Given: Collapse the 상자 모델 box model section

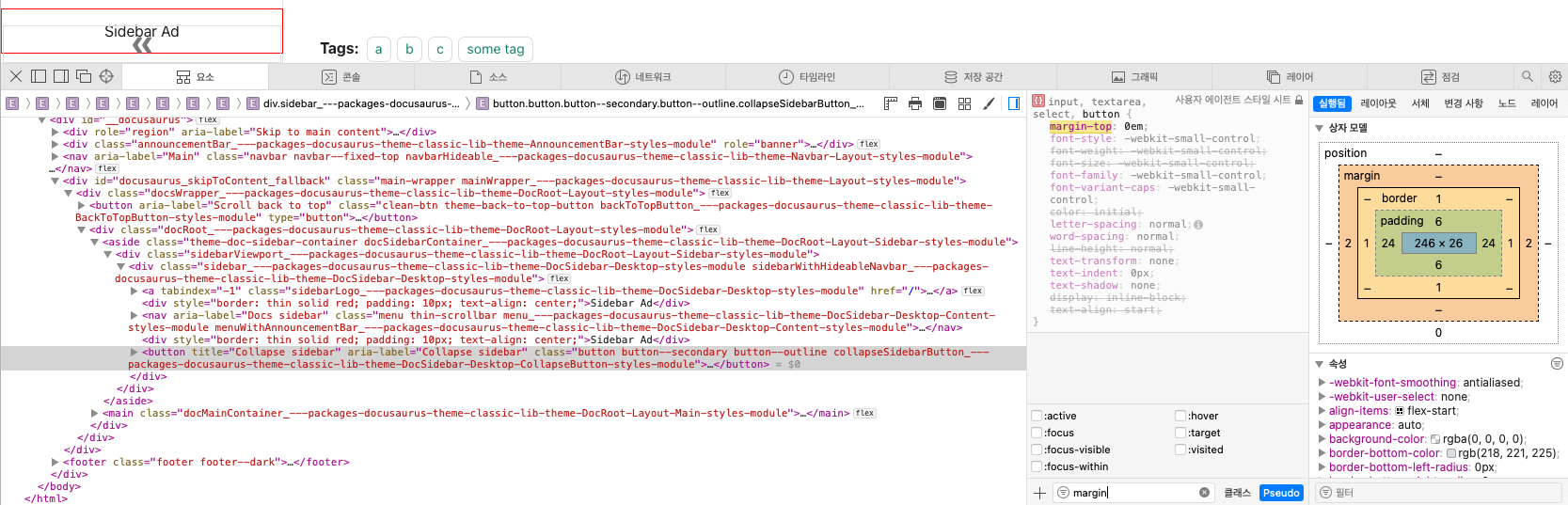Looking at the screenshot, I should point(1319,128).
